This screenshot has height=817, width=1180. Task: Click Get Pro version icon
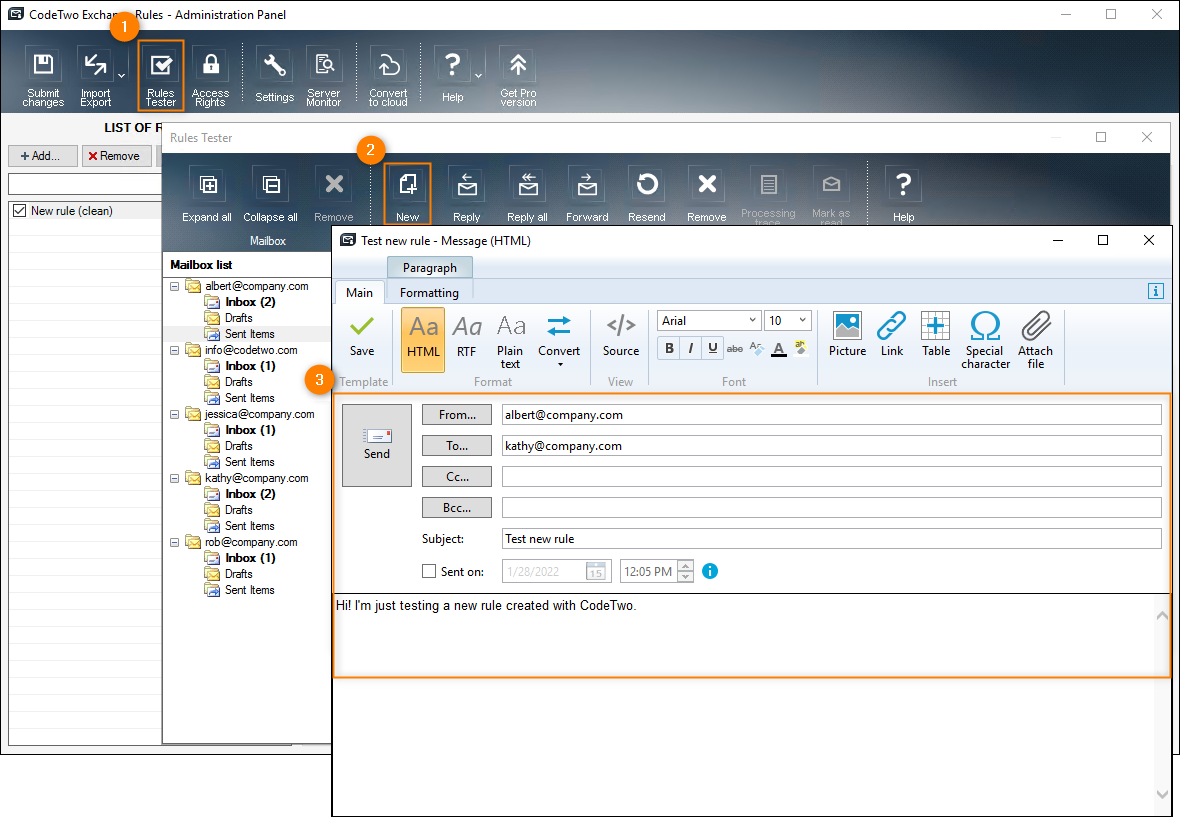(x=518, y=76)
